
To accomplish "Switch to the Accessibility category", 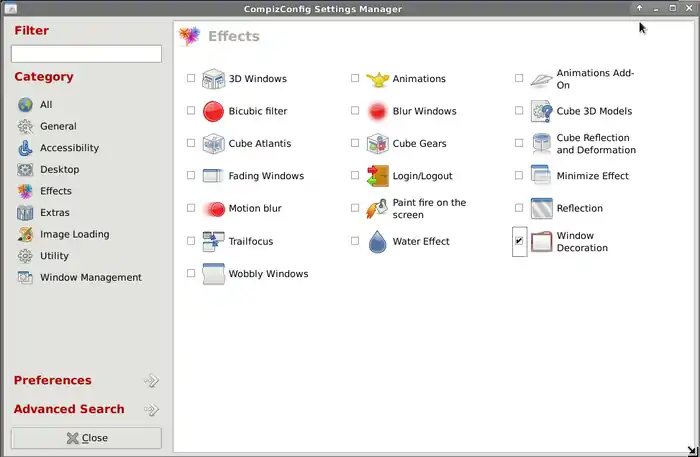I will coord(69,148).
